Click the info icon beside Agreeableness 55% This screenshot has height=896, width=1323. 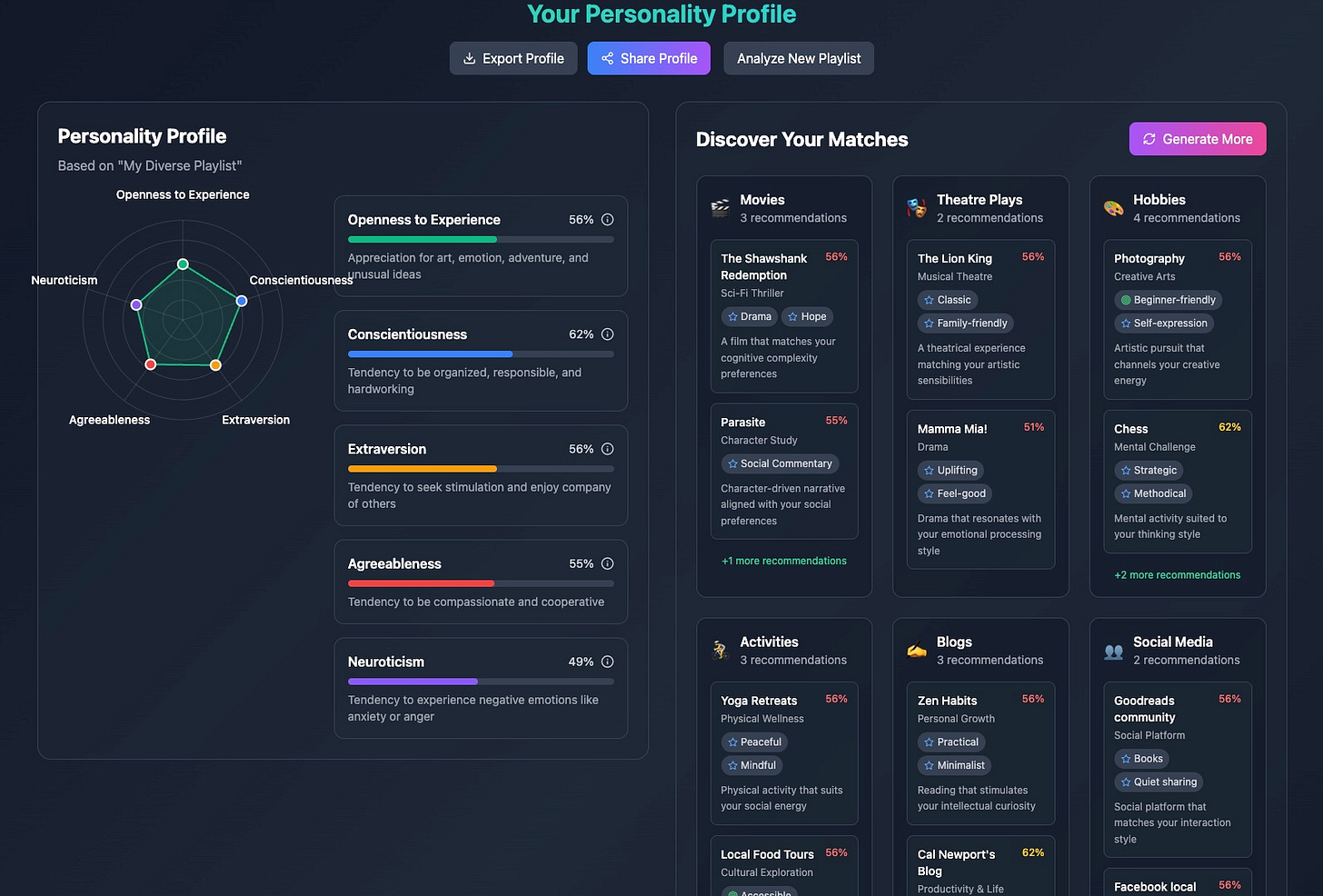pos(608,563)
